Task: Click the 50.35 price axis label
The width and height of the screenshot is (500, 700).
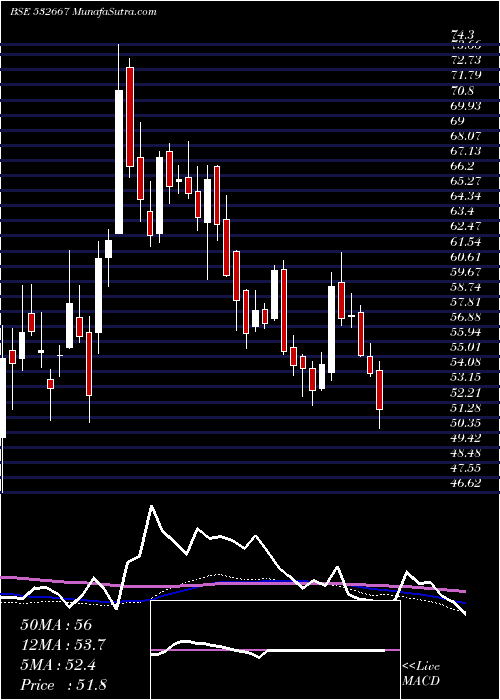Action: point(466,423)
